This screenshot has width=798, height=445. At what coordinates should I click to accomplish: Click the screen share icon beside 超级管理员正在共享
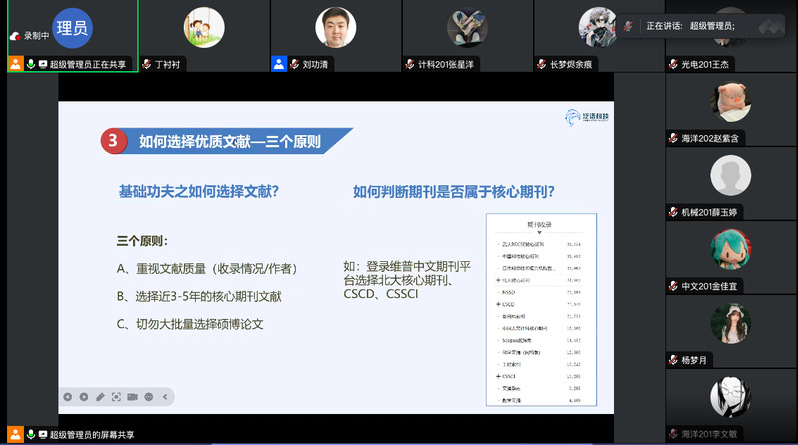[43, 64]
